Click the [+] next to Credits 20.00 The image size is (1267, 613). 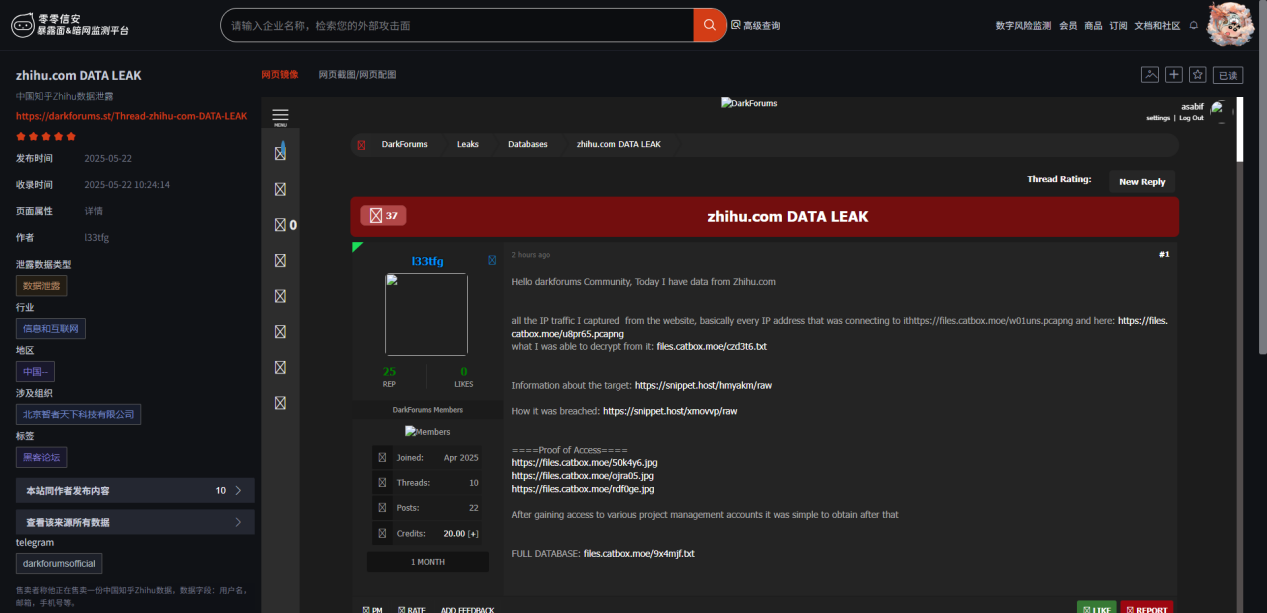pyautogui.click(x=473, y=534)
